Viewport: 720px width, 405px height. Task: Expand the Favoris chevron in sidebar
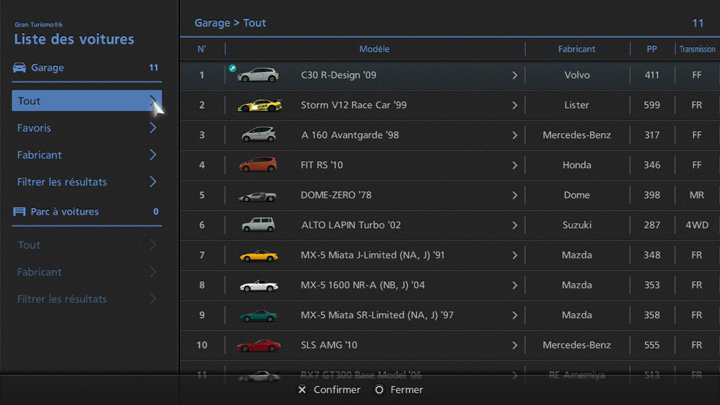point(153,128)
